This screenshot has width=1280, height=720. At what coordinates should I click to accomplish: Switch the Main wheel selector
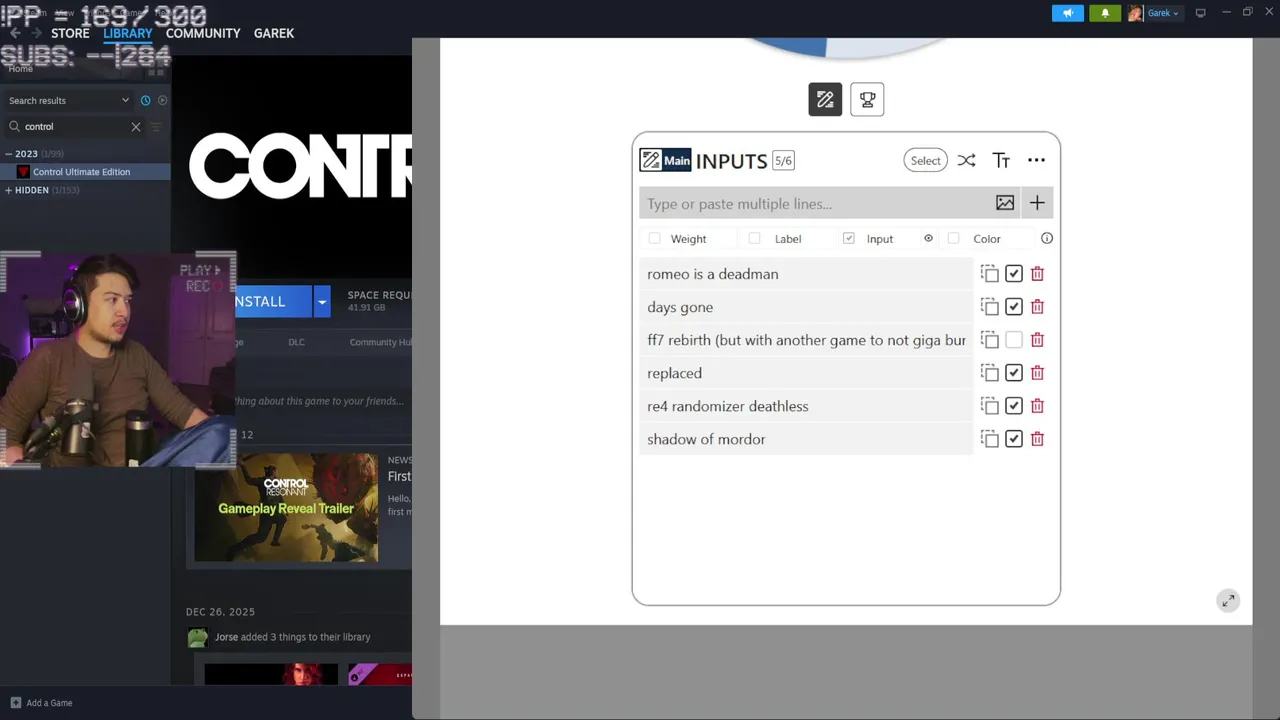[666, 160]
